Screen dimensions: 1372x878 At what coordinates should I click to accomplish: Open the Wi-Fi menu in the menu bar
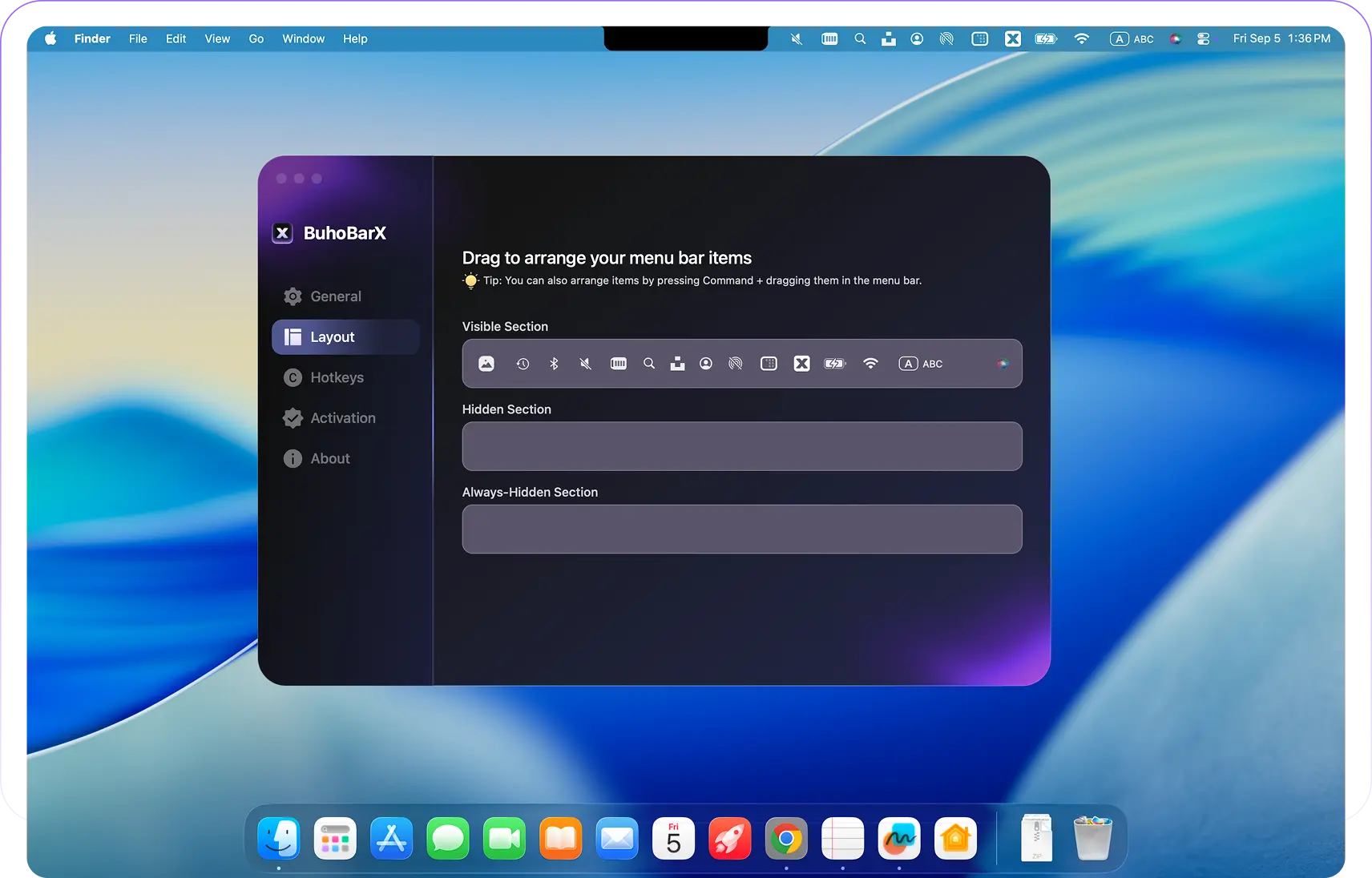coord(1081,38)
